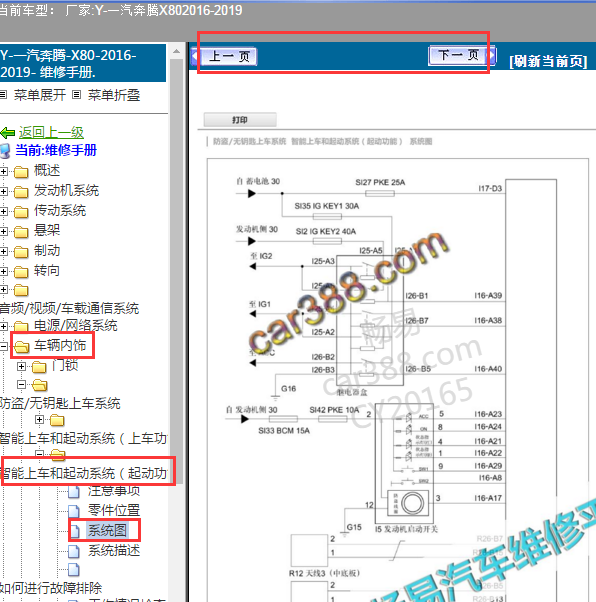The width and height of the screenshot is (596, 602).
Task: Select 防盗/无钥匙上车系统 tree item
Action: [x=60, y=403]
